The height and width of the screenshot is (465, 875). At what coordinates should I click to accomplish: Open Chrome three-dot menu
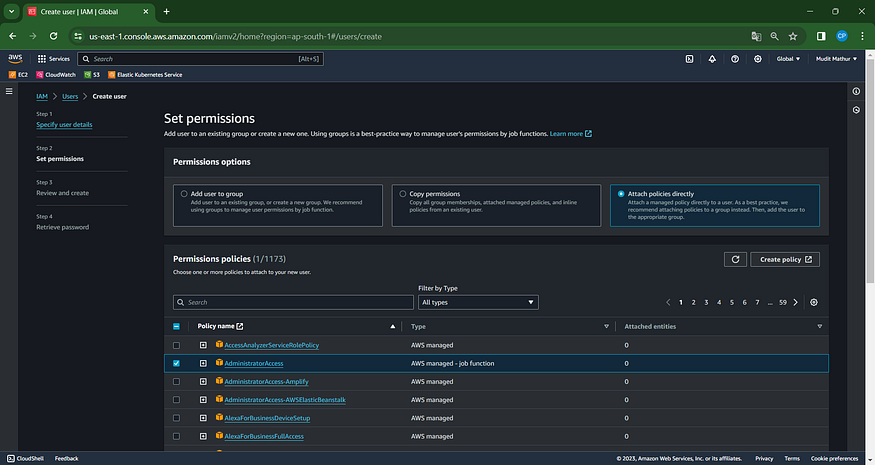point(862,36)
